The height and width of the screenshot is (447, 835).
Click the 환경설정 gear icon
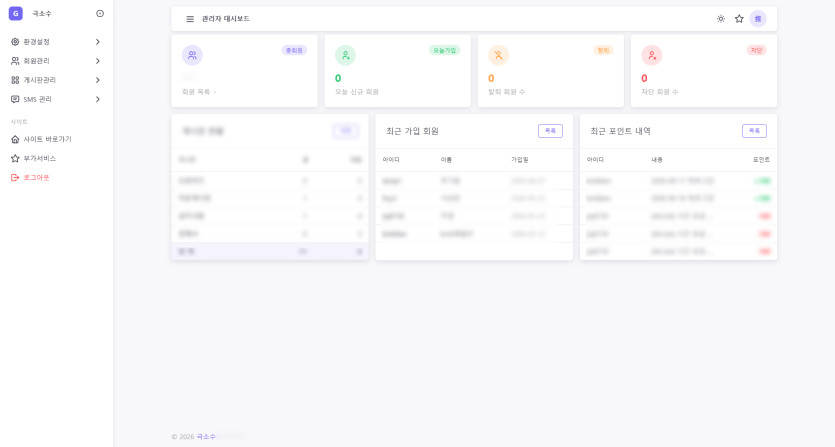15,42
